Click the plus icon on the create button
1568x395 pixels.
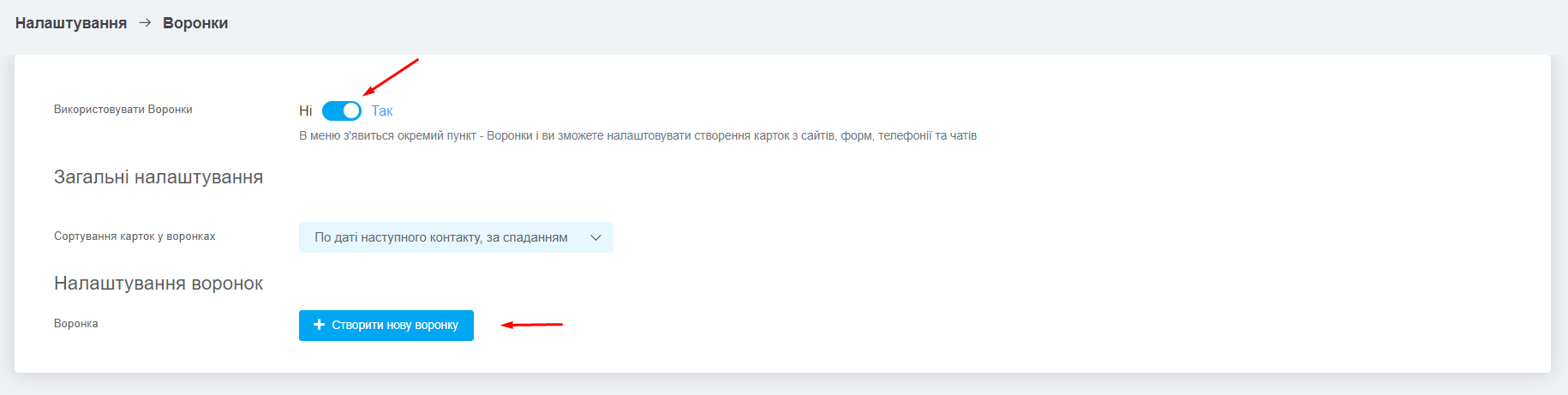[x=319, y=325]
